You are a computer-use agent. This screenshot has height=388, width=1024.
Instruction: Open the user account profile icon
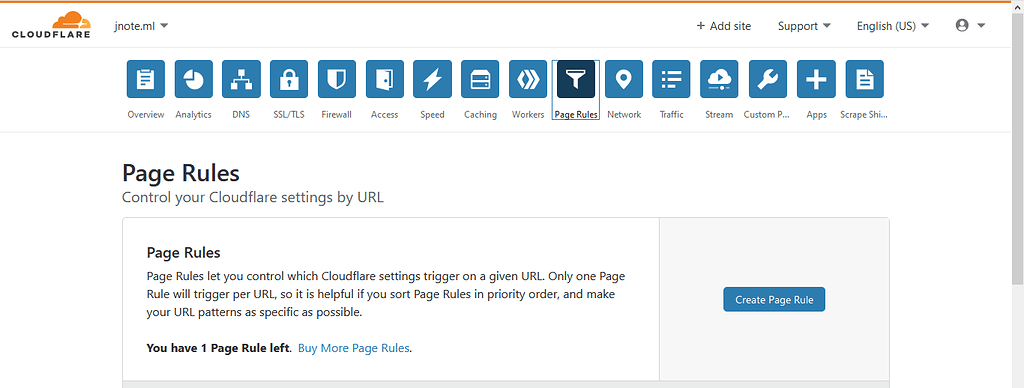(x=961, y=25)
